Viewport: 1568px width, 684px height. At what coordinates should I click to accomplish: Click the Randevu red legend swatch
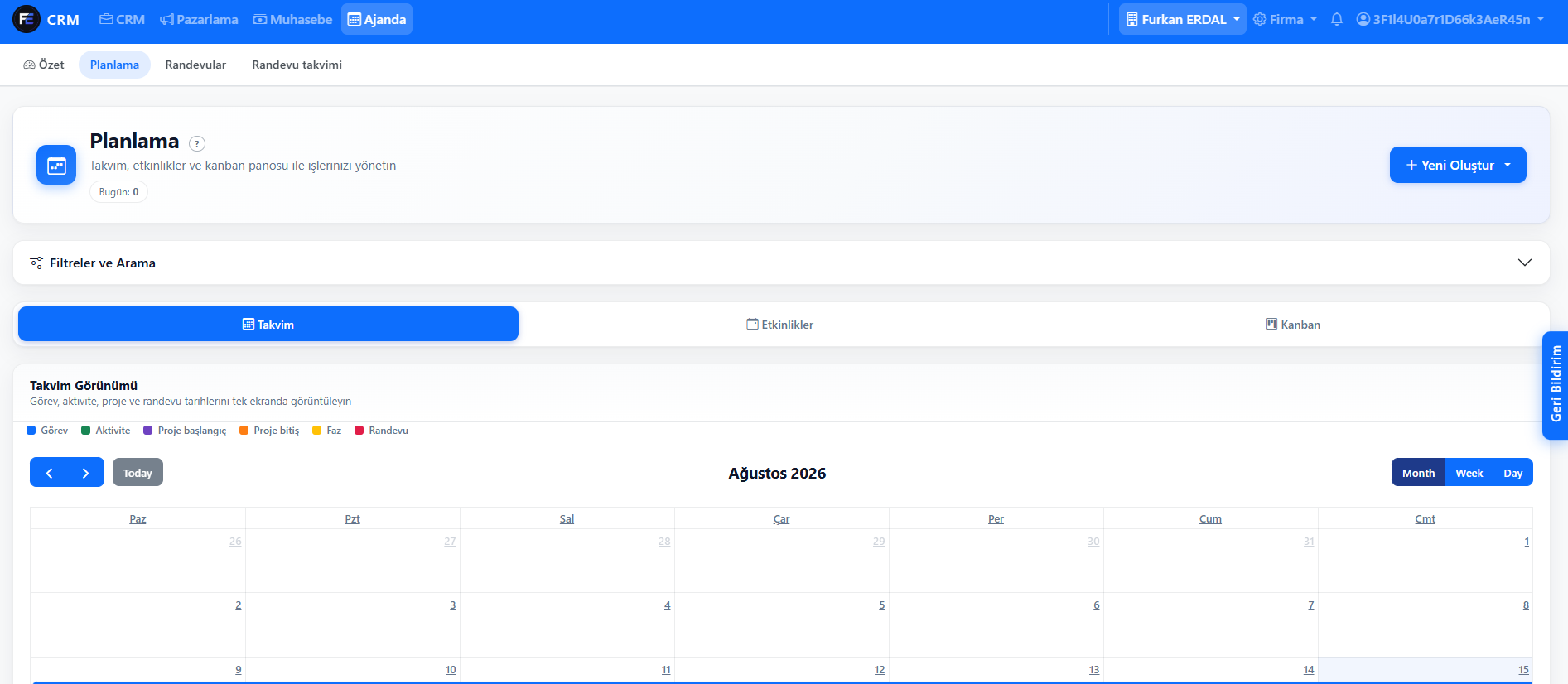[x=359, y=431]
